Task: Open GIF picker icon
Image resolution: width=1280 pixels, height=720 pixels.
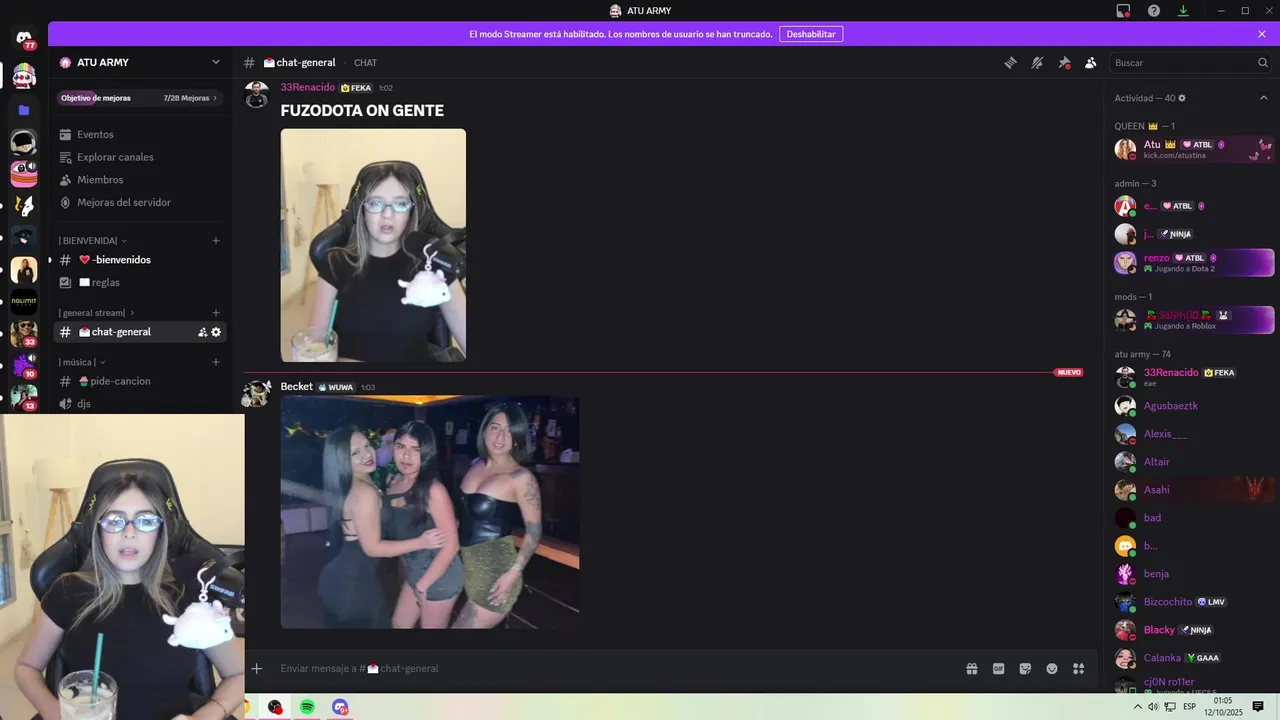Action: point(998,669)
